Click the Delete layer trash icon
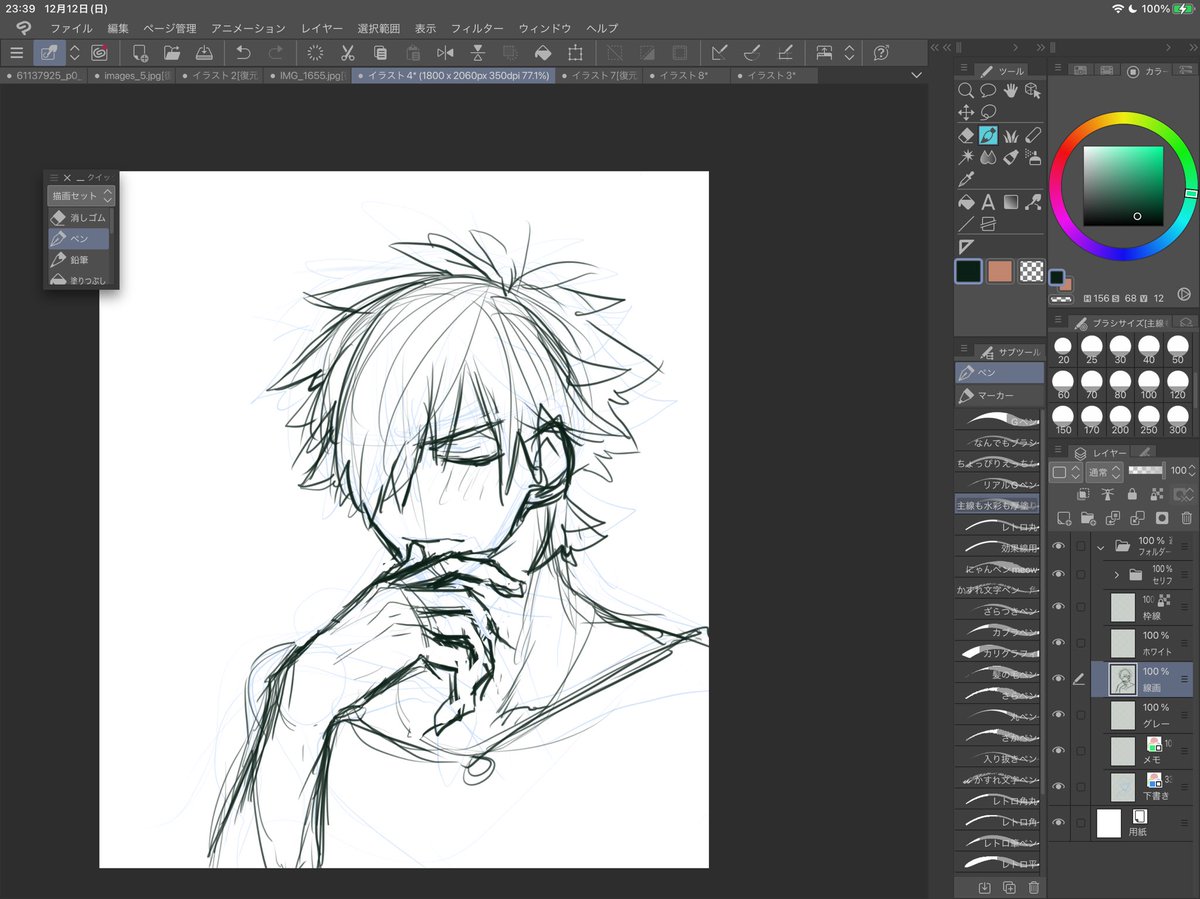 tap(1187, 518)
